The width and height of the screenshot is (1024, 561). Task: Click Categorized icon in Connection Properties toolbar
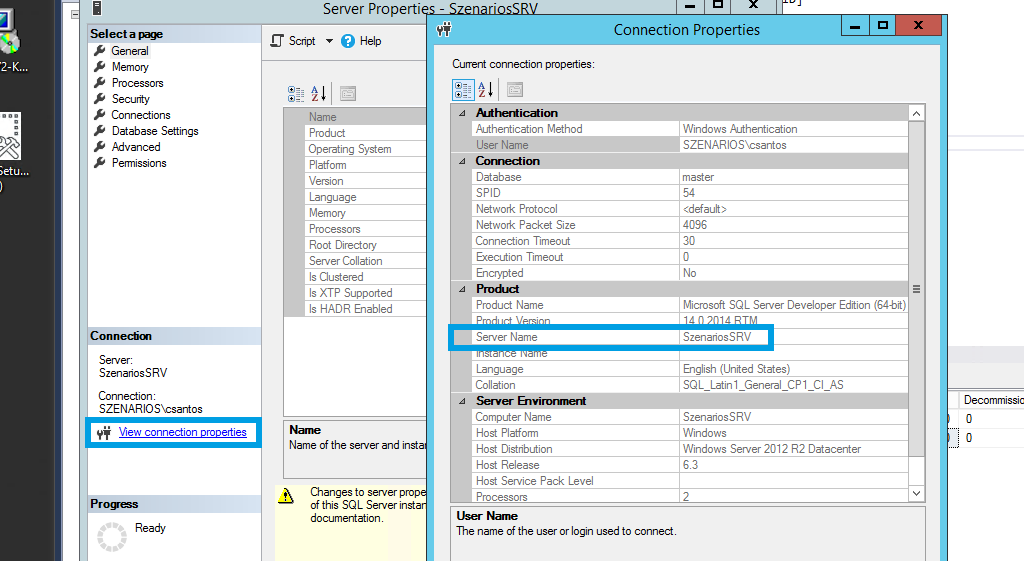tap(463, 90)
